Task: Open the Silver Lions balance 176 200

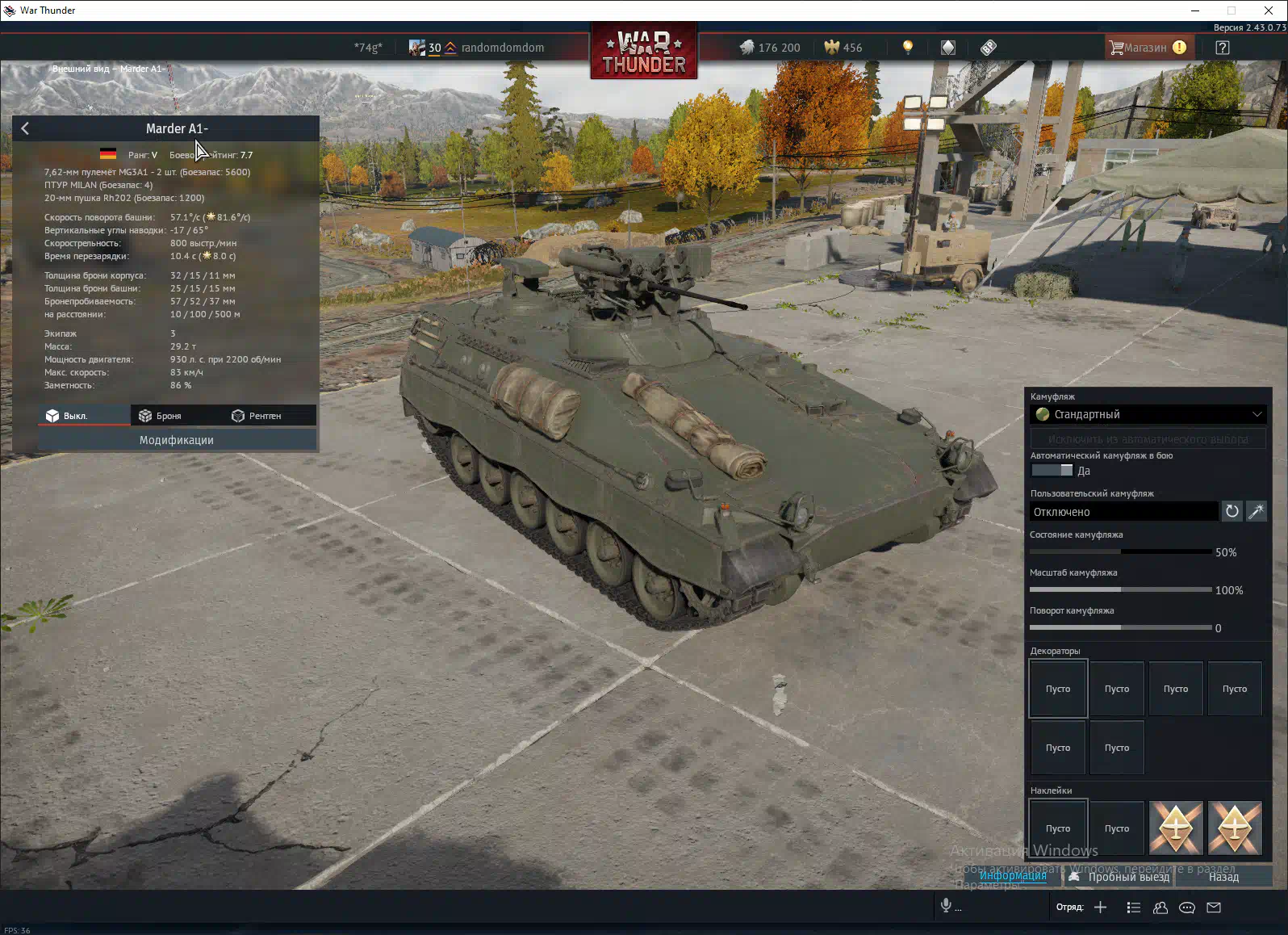Action: (x=770, y=48)
